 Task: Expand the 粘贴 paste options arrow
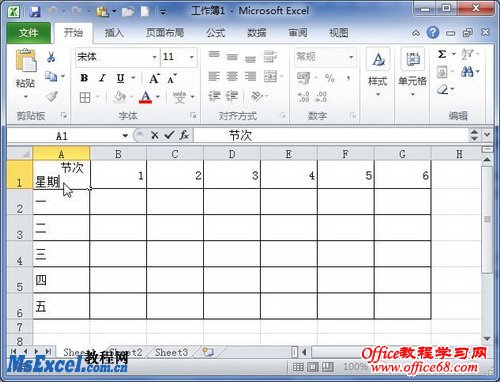point(25,97)
